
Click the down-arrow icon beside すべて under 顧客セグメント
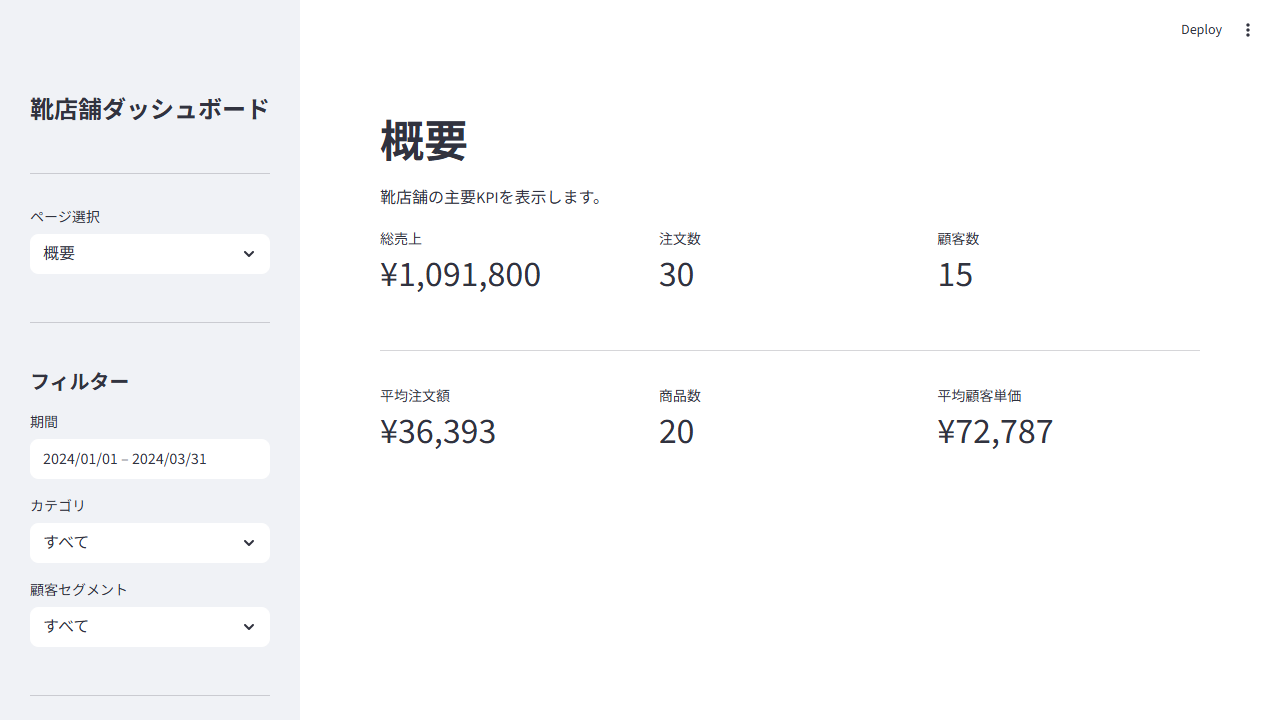(249, 626)
